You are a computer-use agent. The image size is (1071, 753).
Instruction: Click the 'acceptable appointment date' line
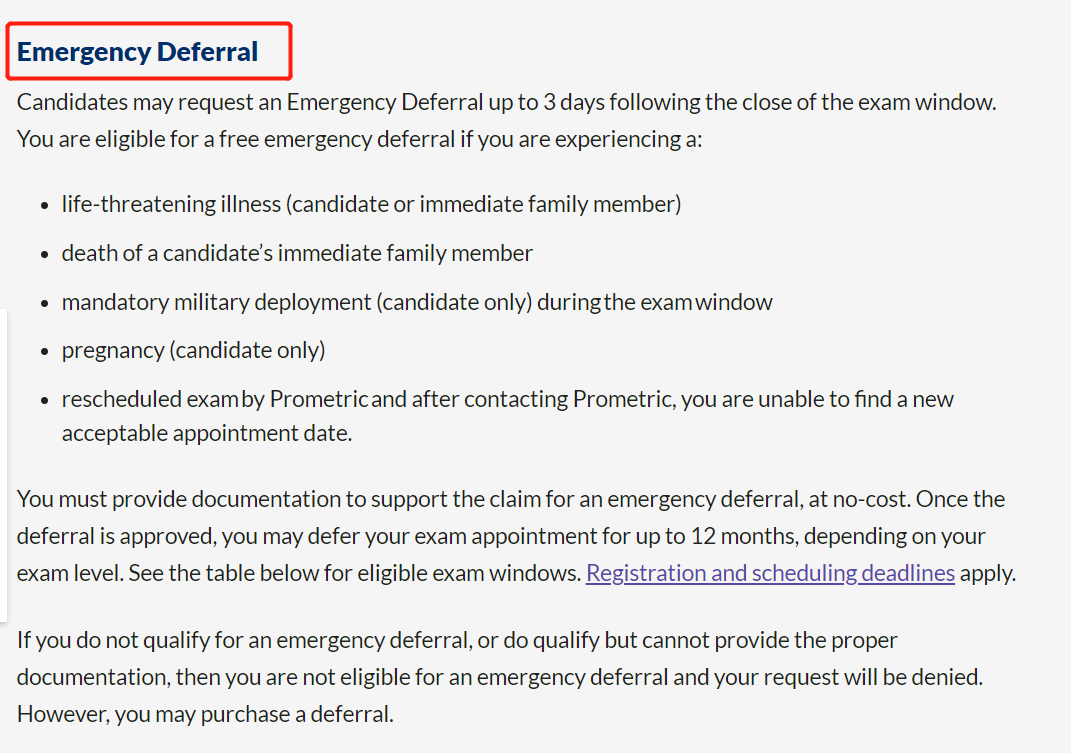click(x=206, y=433)
